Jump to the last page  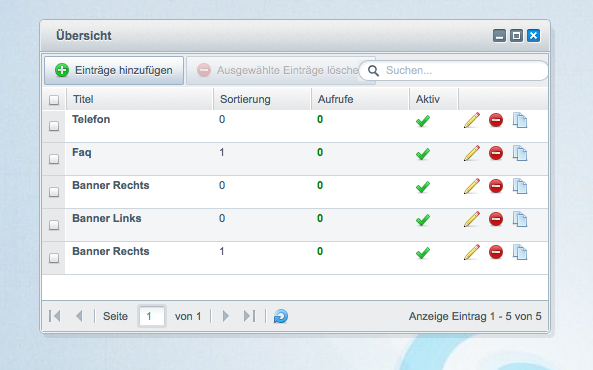250,316
